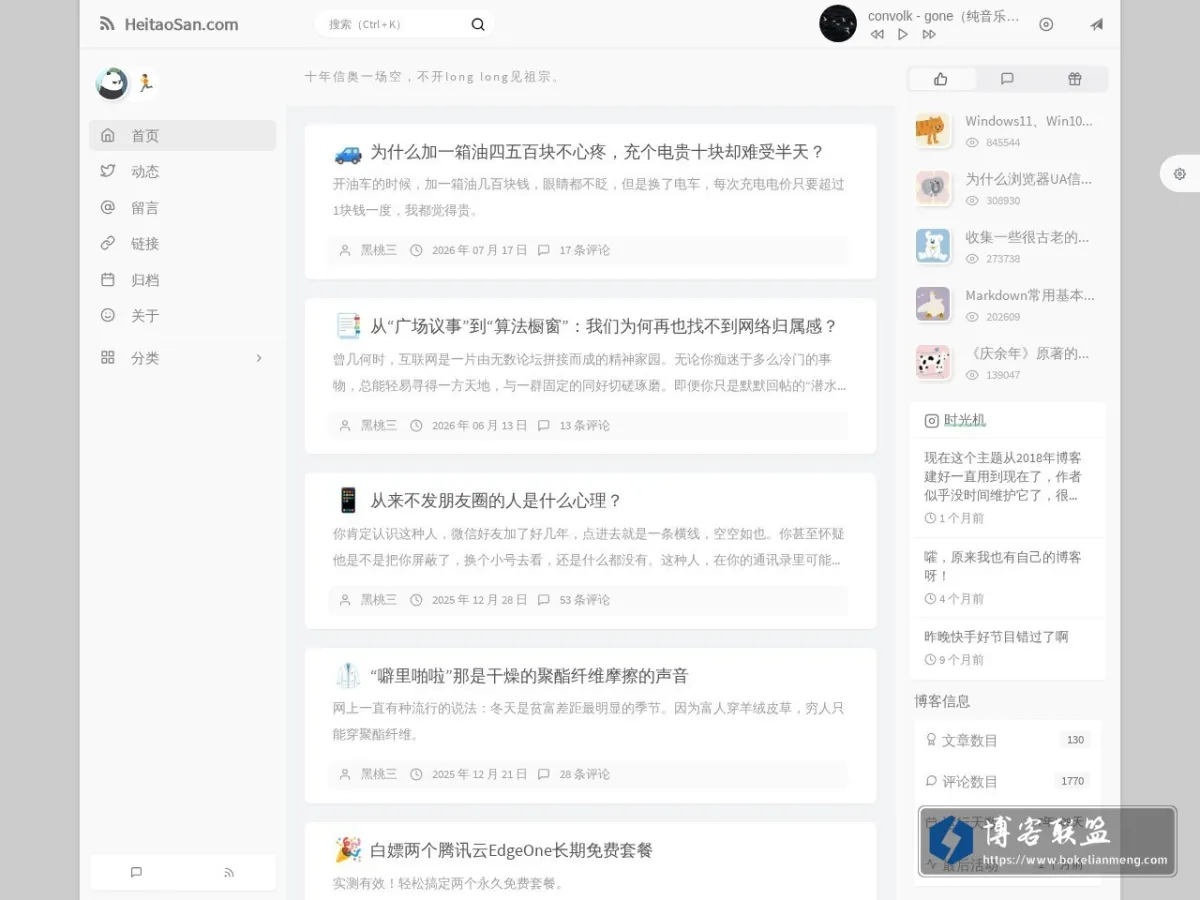Image resolution: width=1200 pixels, height=900 pixels.
Task: Click the comment icon at sidebar bottom
Action: 137,872
